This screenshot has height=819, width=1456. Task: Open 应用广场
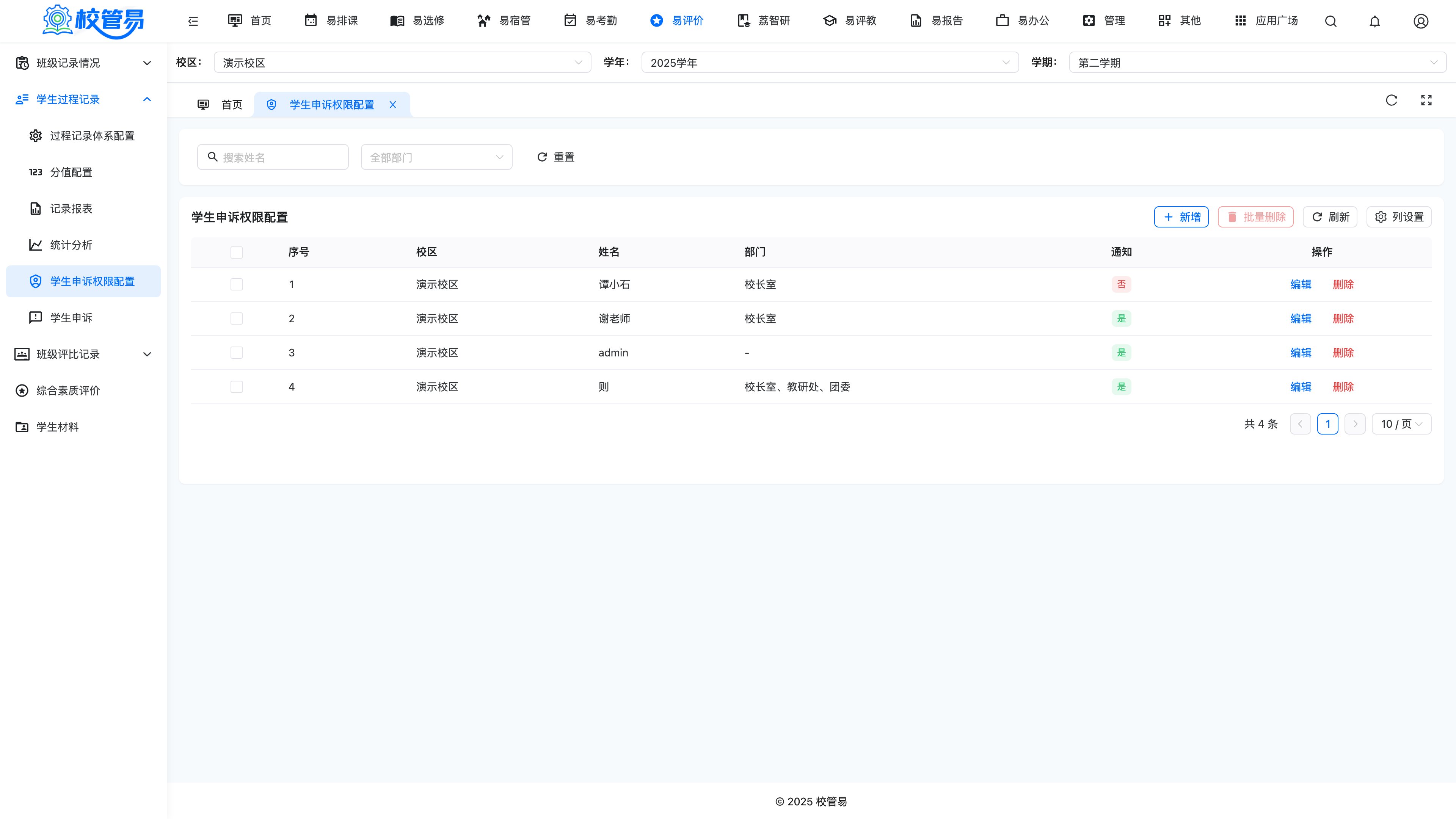pos(1266,21)
